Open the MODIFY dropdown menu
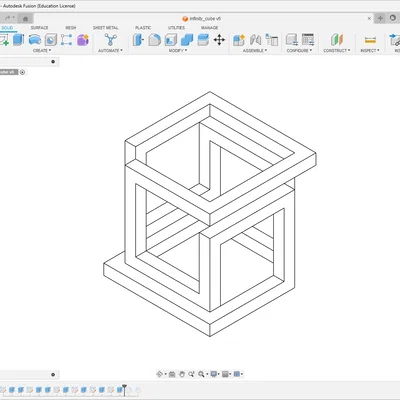The height and width of the screenshot is (400, 400). 178,51
